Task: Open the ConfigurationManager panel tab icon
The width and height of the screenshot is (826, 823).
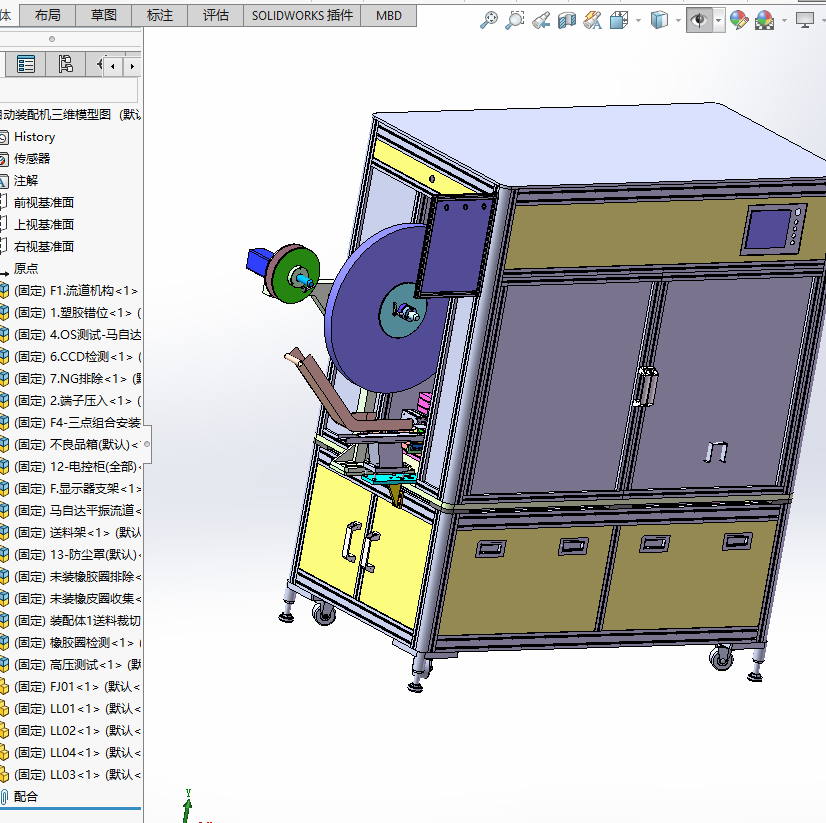Action: coord(65,65)
